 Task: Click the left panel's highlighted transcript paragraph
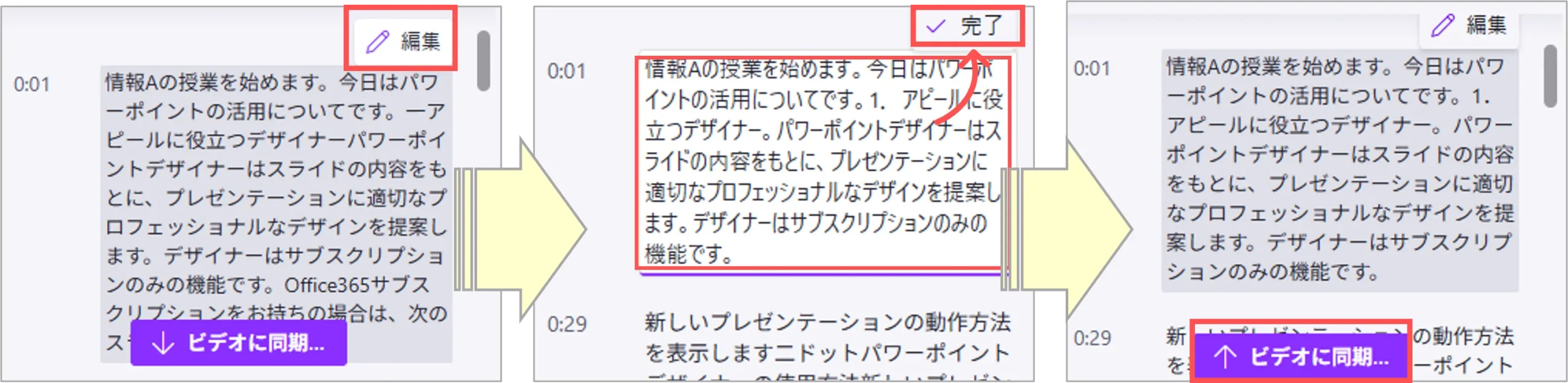[276, 214]
